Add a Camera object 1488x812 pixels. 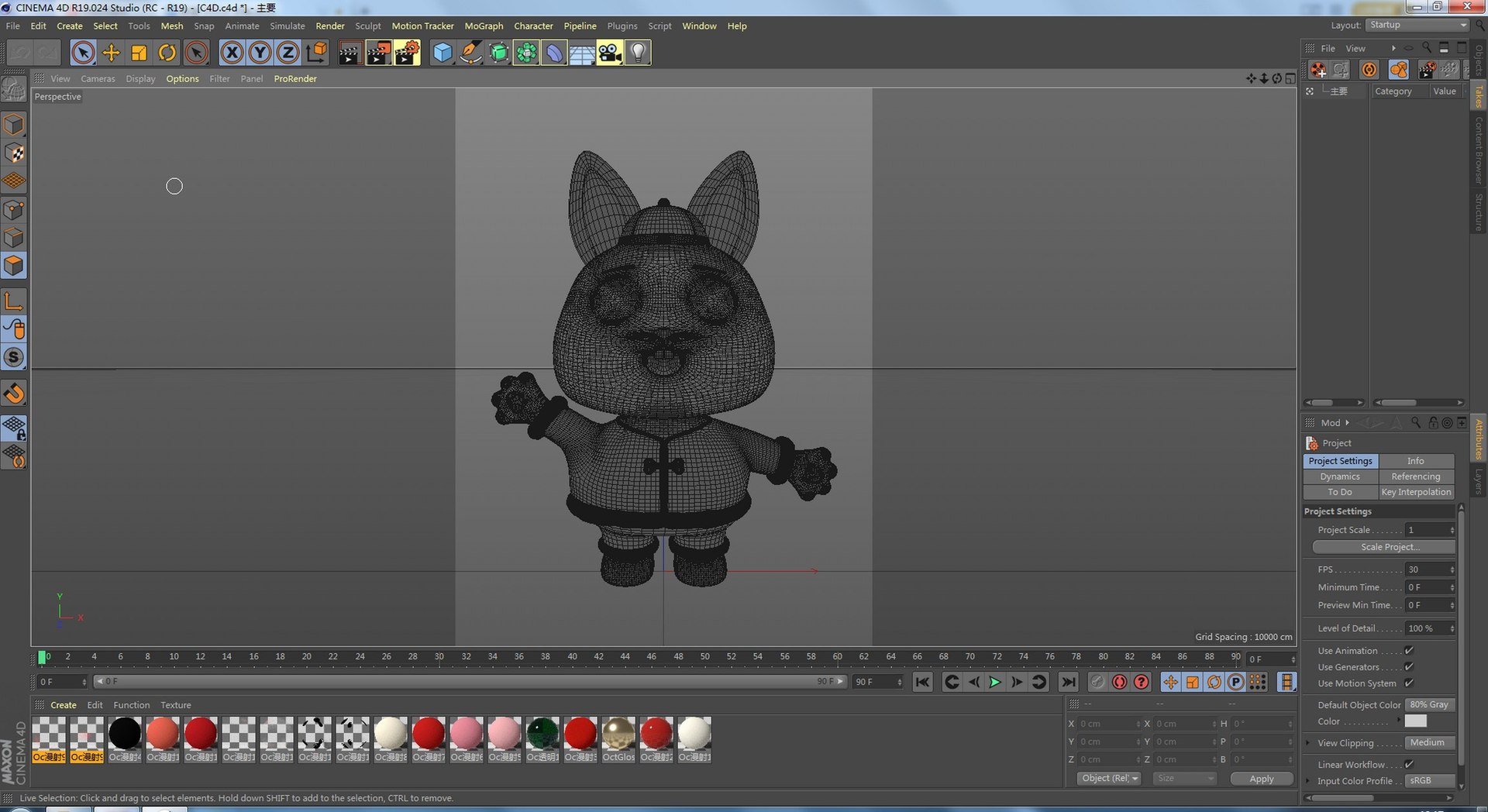[x=610, y=53]
